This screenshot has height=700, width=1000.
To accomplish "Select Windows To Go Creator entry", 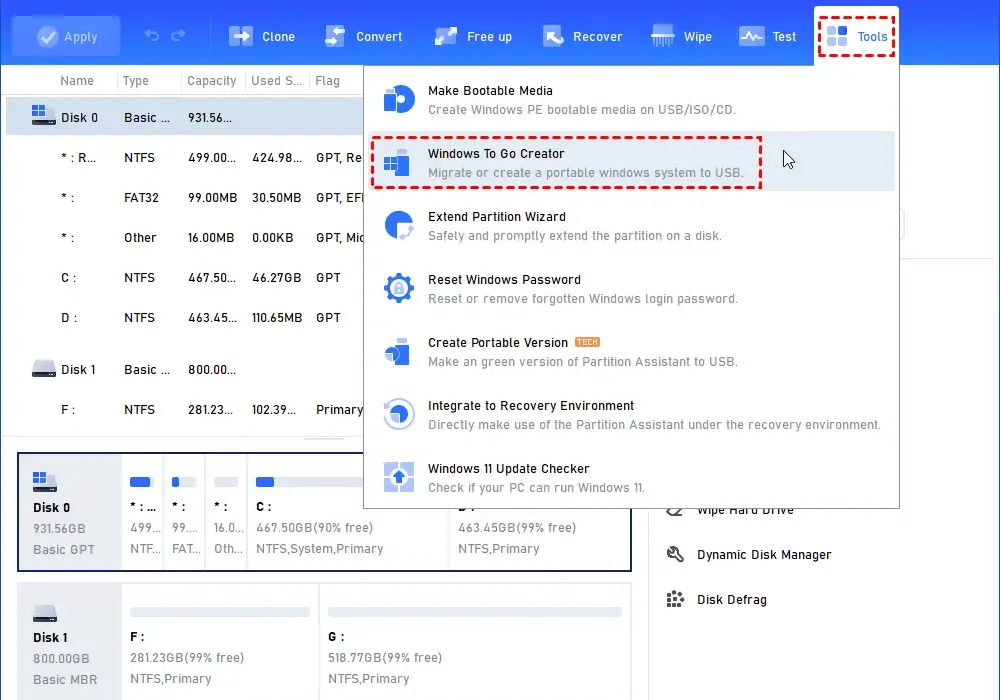I will [x=631, y=163].
